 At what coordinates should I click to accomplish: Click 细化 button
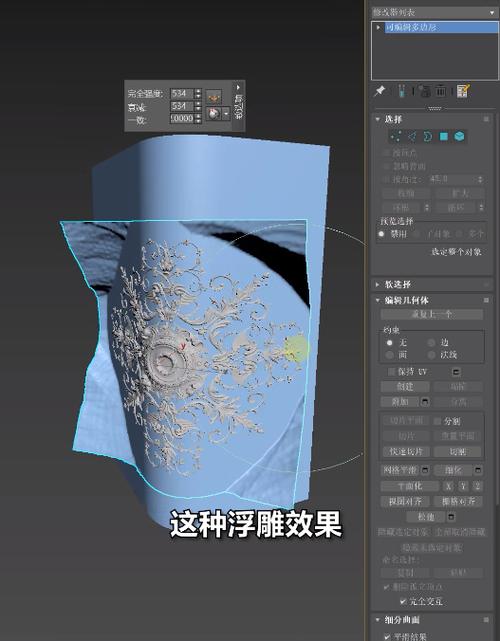453,471
